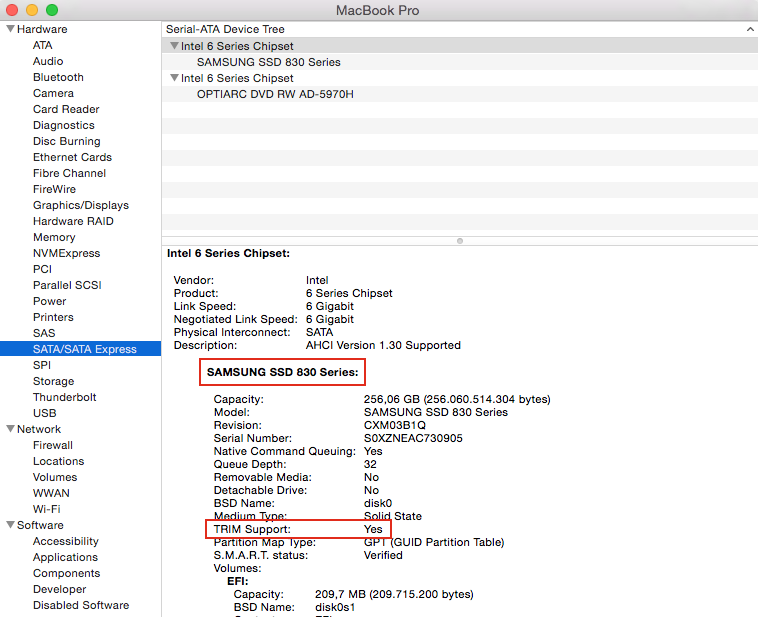
Task: Click the TRIM Support Yes value
Action: [x=373, y=529]
